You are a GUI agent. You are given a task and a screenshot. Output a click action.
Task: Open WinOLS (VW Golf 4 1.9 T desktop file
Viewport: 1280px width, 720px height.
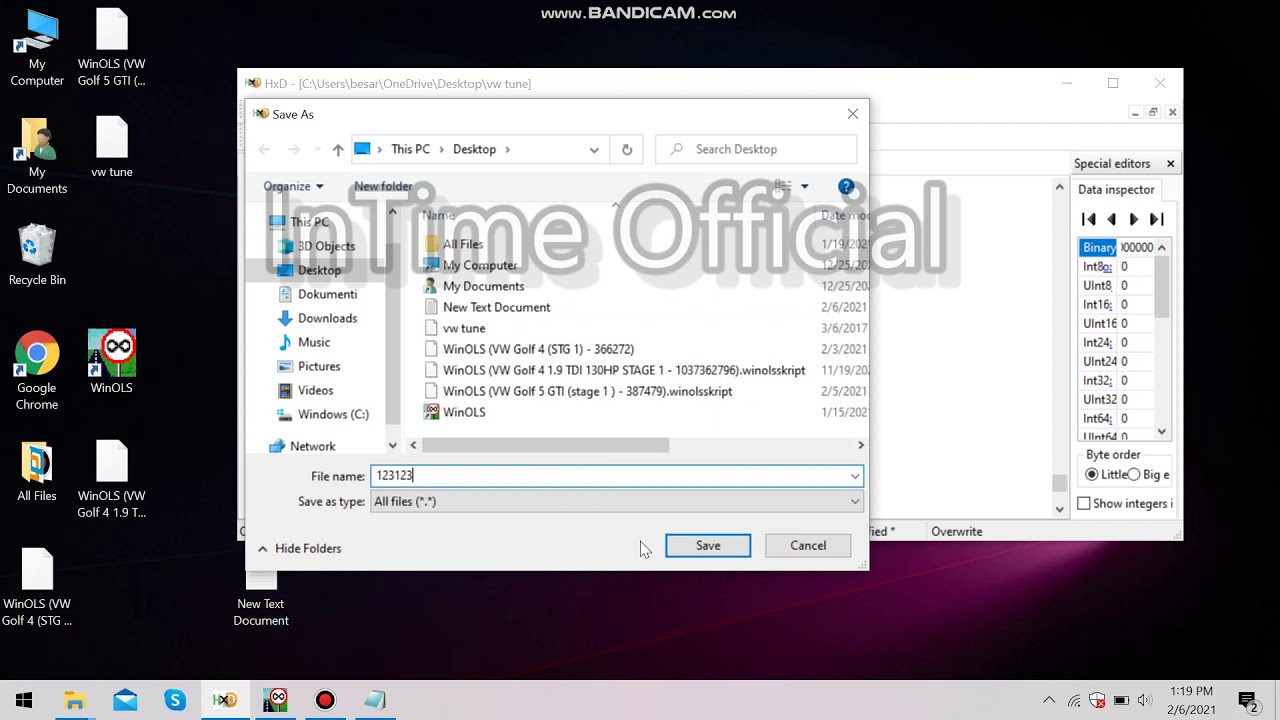[112, 480]
